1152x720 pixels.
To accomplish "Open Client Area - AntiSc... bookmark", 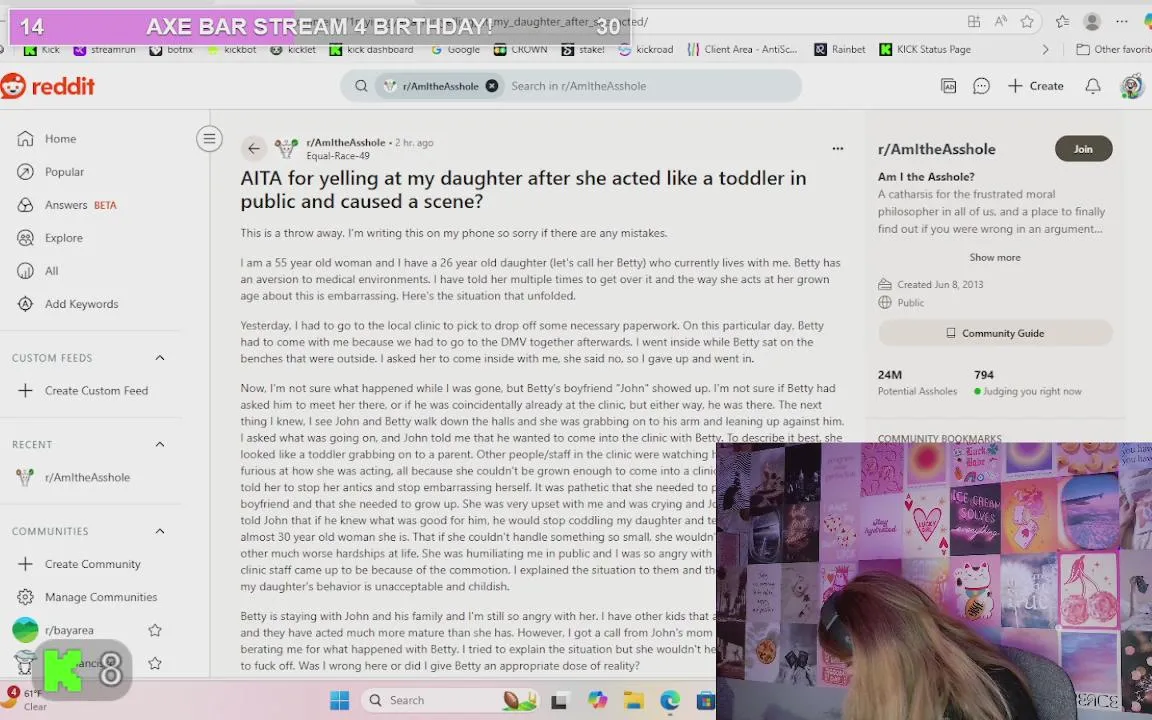I will (x=742, y=49).
